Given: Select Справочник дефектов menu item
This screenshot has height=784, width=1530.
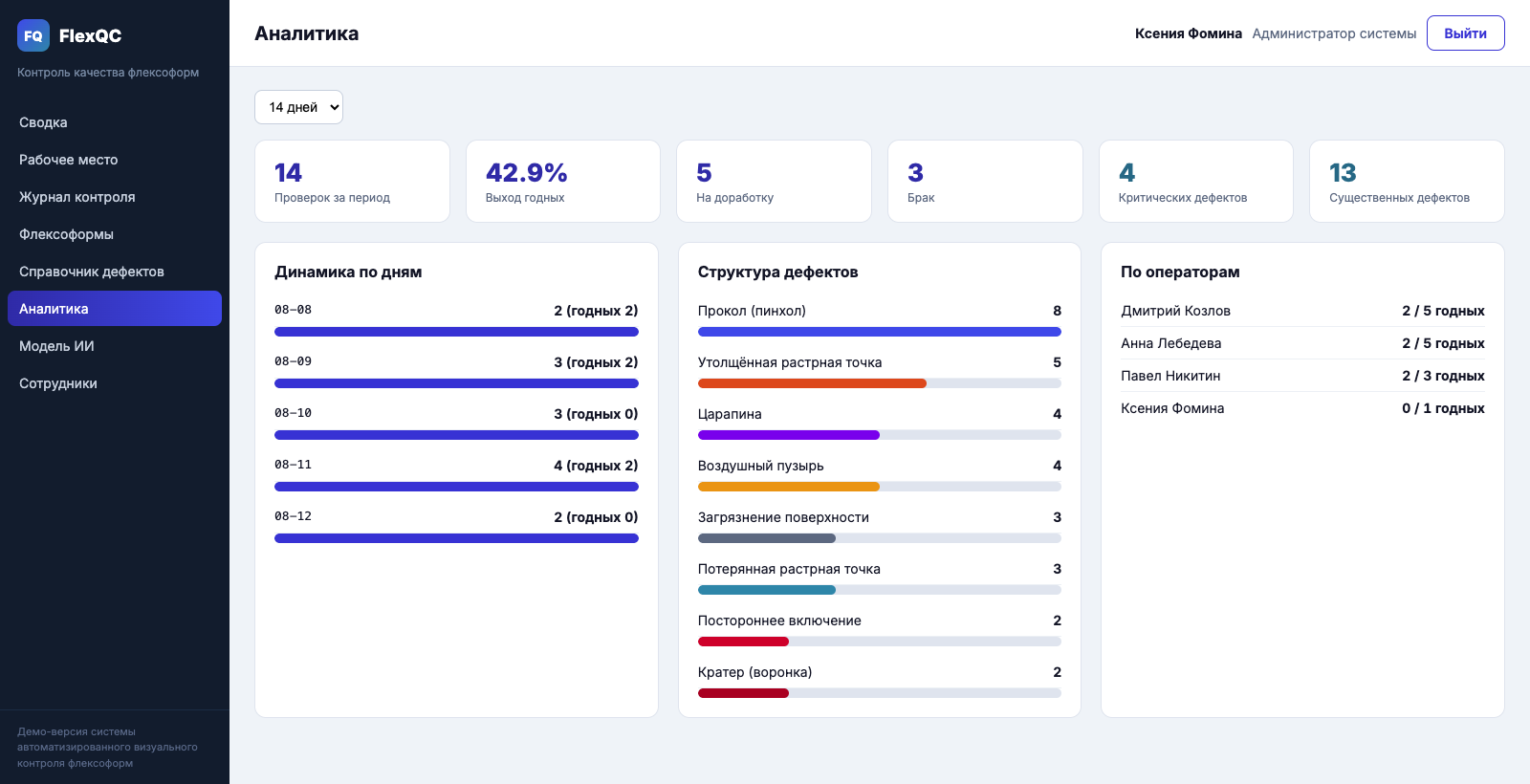Looking at the screenshot, I should 115,272.
